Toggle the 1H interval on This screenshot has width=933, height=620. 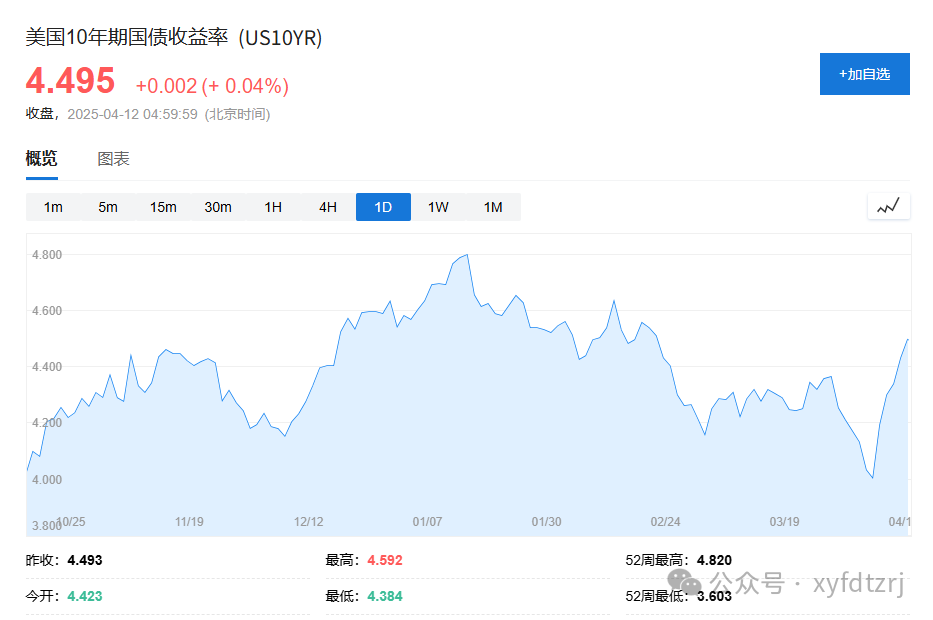[272, 206]
